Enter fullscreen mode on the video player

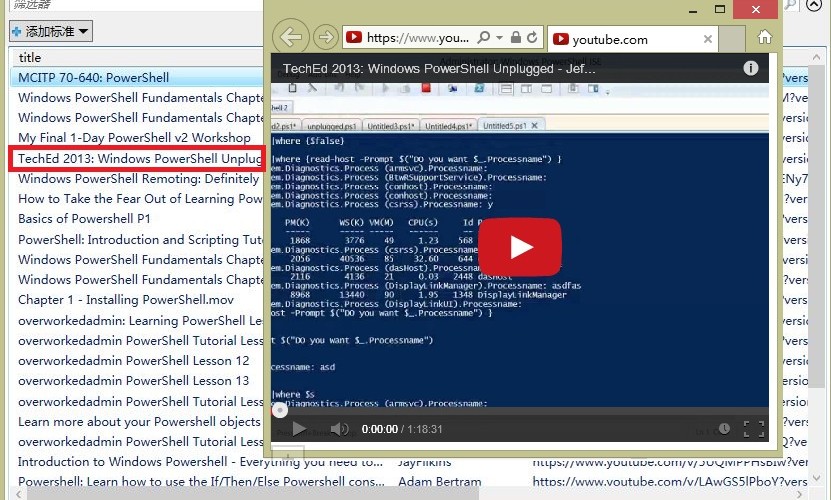pyautogui.click(x=753, y=429)
